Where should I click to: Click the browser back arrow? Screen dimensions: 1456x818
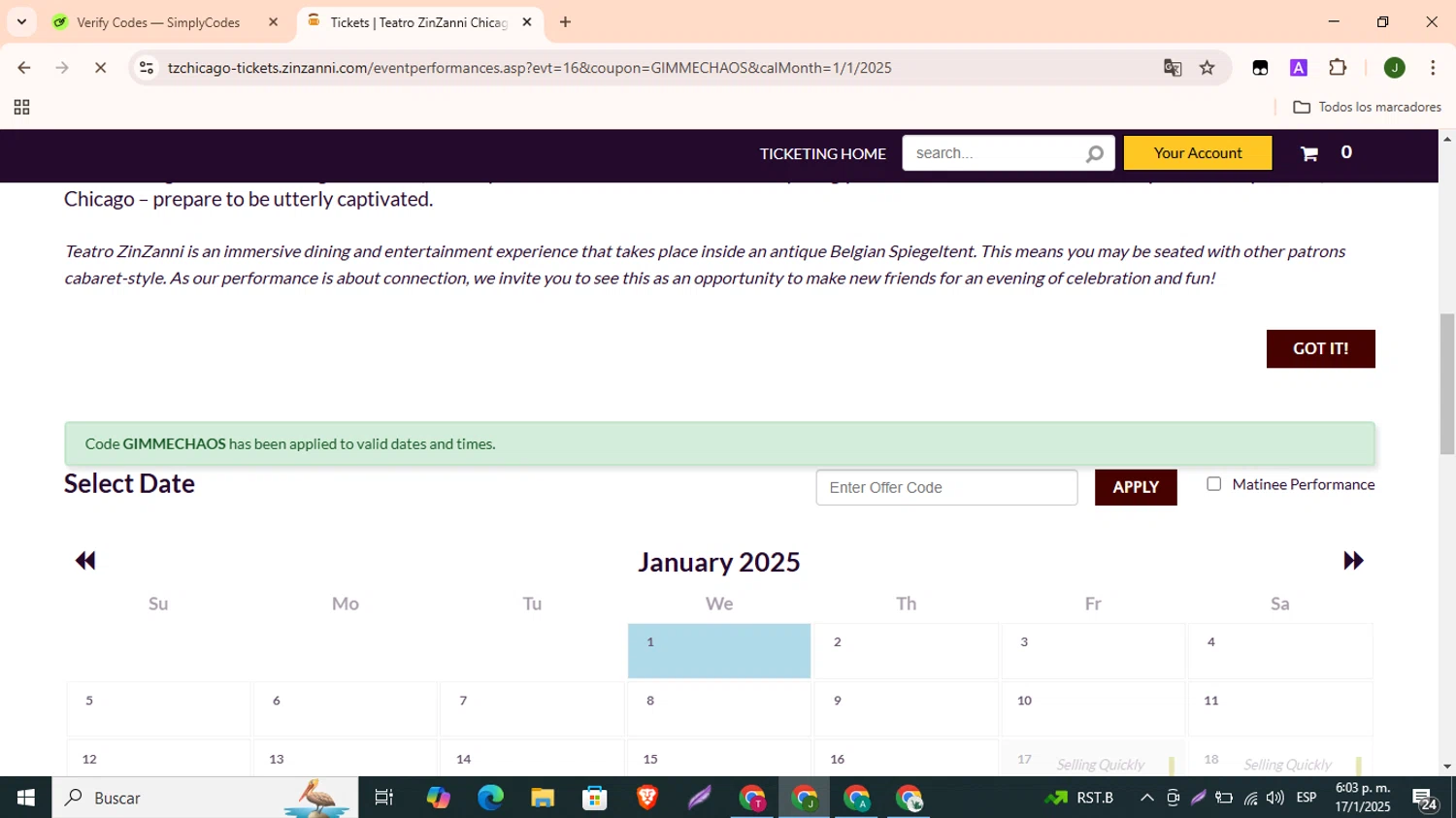pos(24,68)
